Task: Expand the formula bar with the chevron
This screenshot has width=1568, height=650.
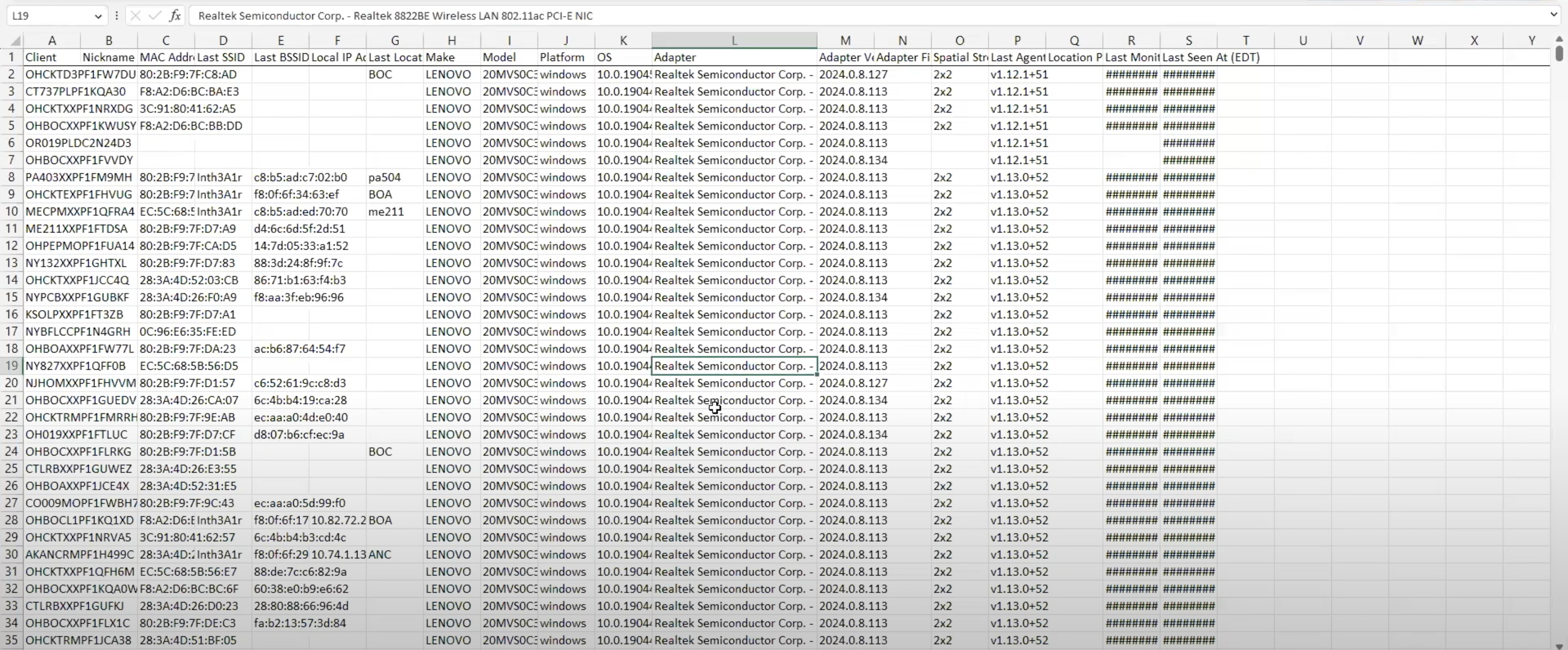Action: (1554, 15)
